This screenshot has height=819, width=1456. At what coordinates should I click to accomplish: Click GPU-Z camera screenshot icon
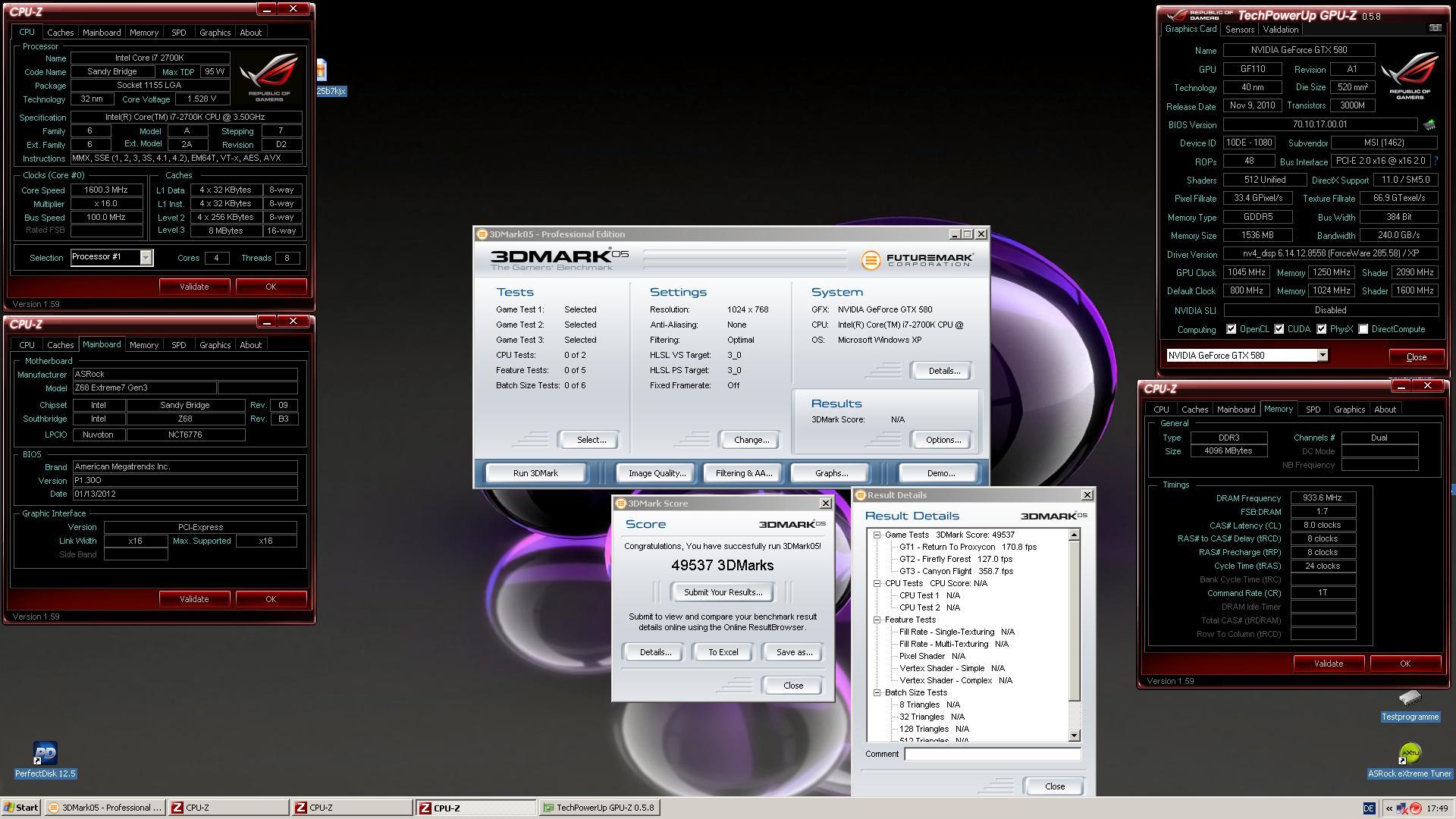pos(1435,28)
